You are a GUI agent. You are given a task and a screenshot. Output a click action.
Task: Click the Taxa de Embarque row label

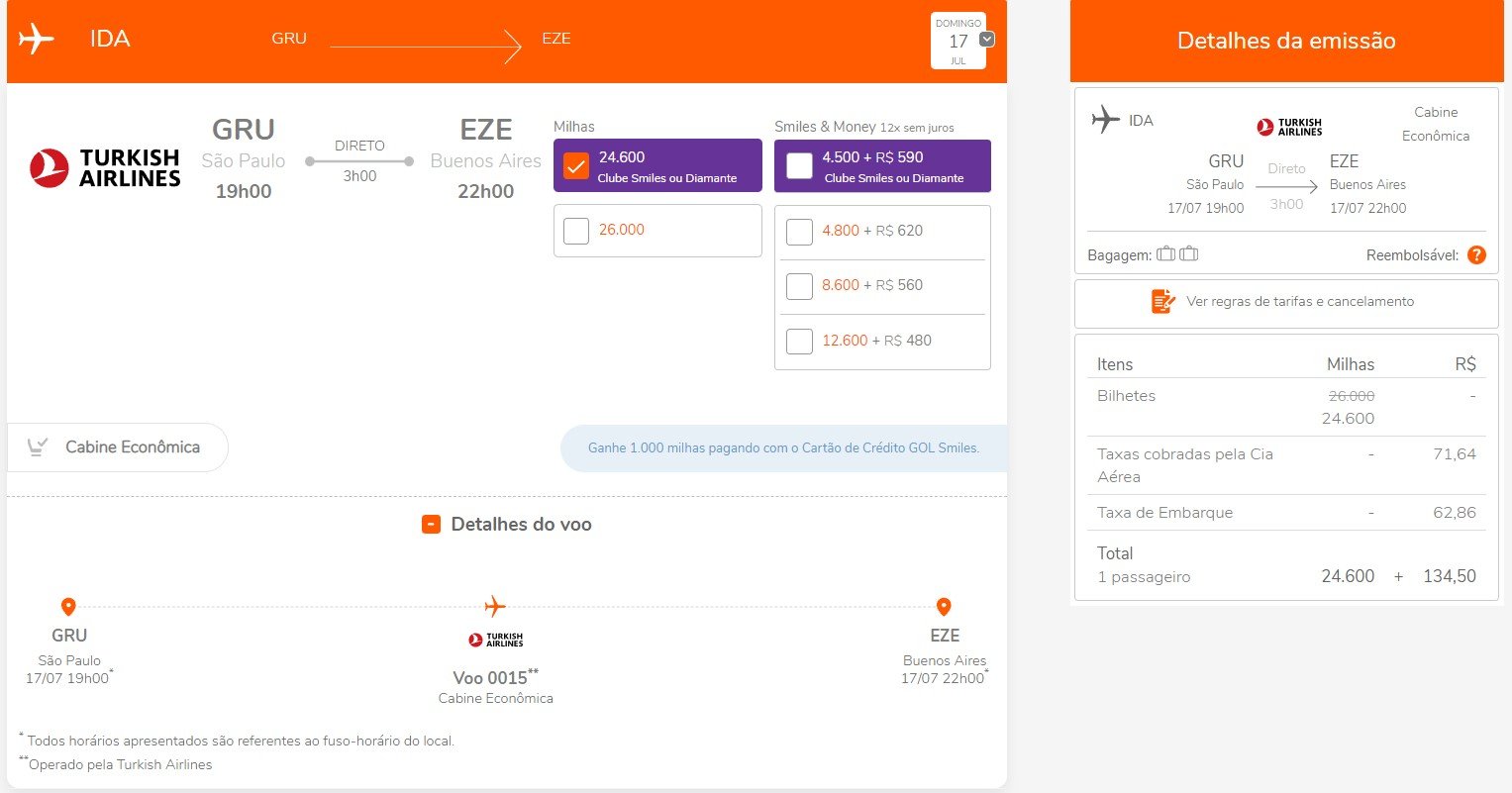tap(1164, 513)
